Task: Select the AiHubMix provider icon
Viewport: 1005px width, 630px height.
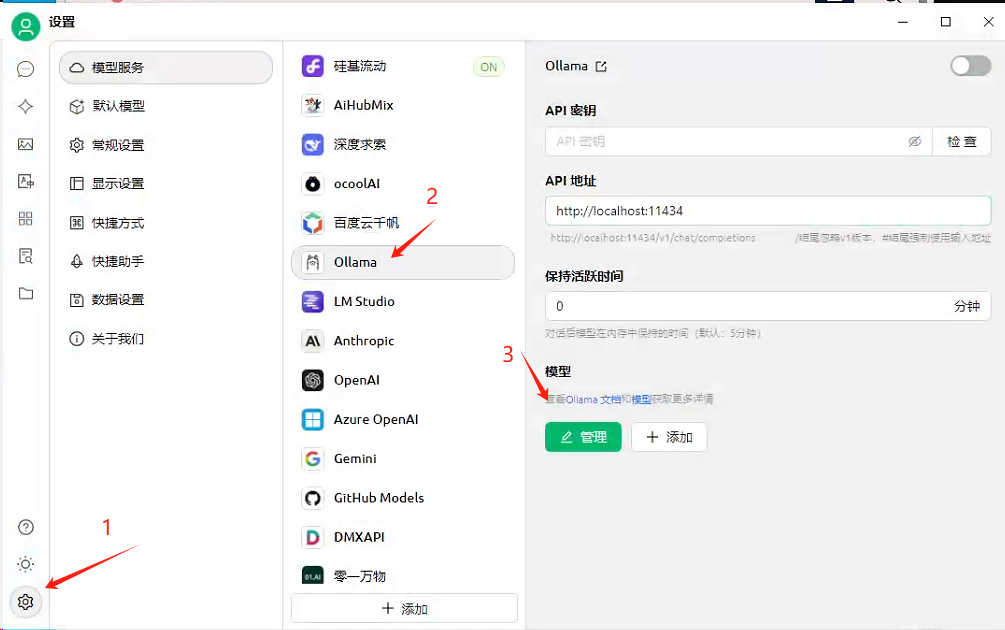Action: pos(313,105)
